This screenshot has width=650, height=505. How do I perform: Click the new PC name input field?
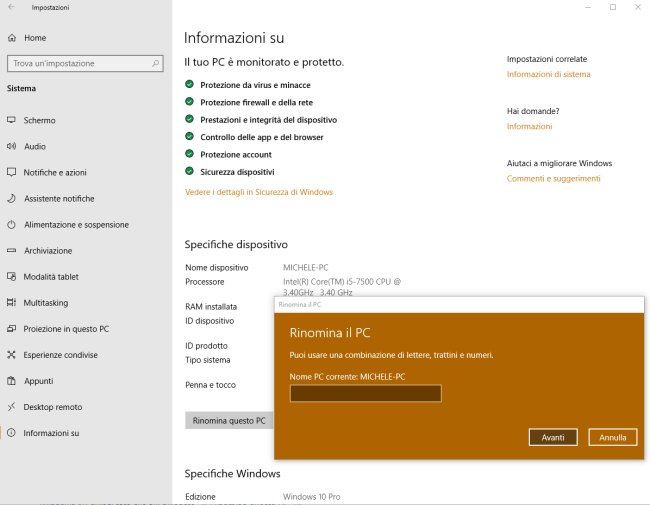(x=366, y=393)
